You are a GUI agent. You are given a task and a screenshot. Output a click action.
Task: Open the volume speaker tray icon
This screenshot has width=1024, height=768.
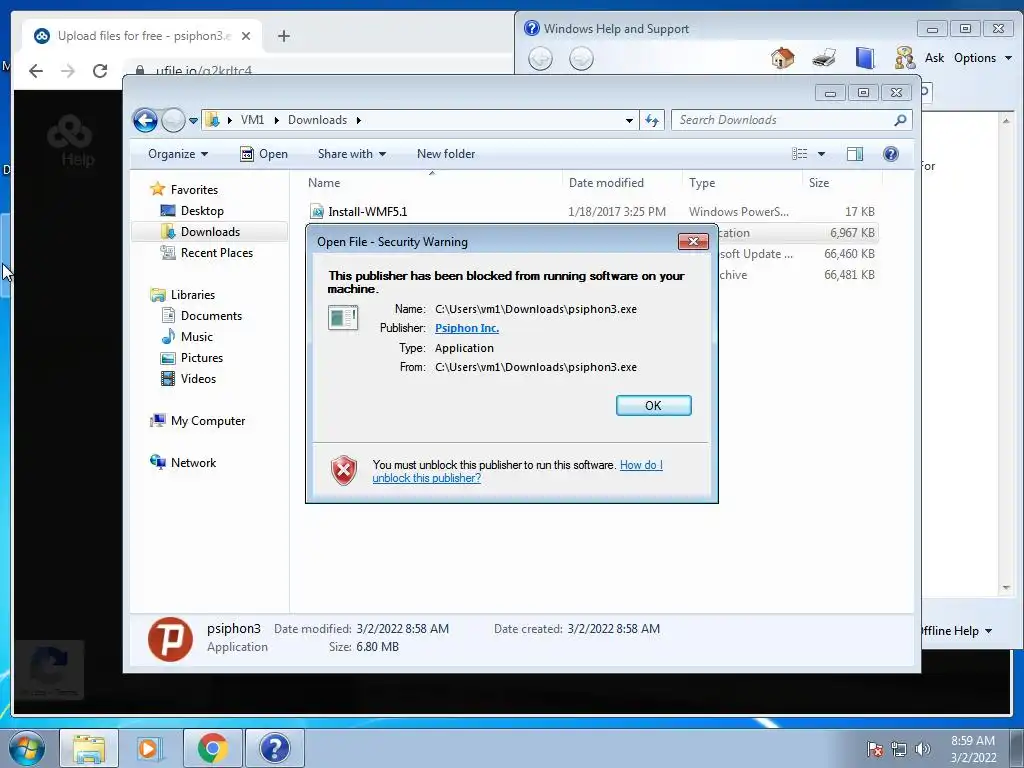922,748
